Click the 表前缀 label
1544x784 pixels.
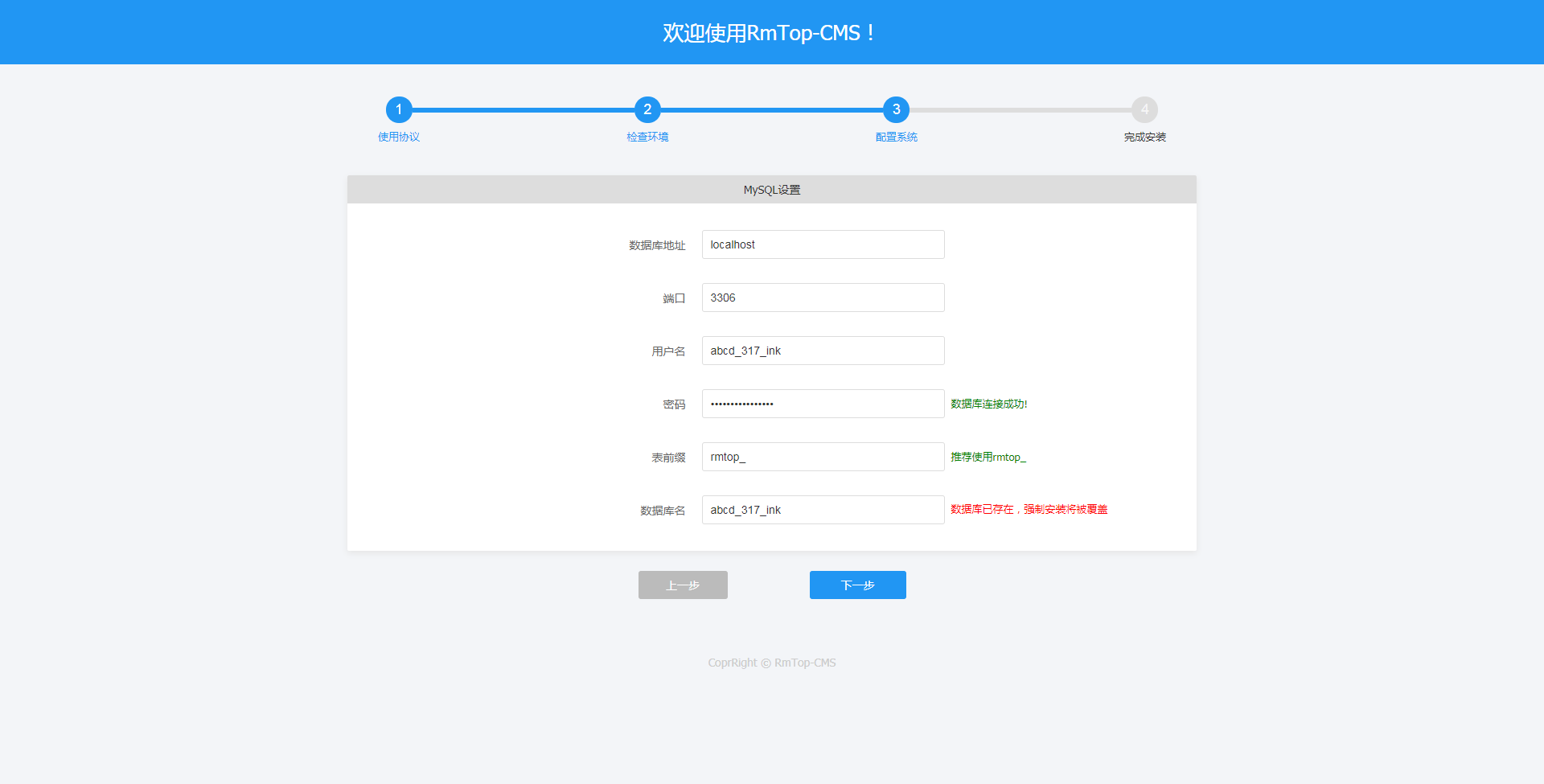[x=668, y=458]
